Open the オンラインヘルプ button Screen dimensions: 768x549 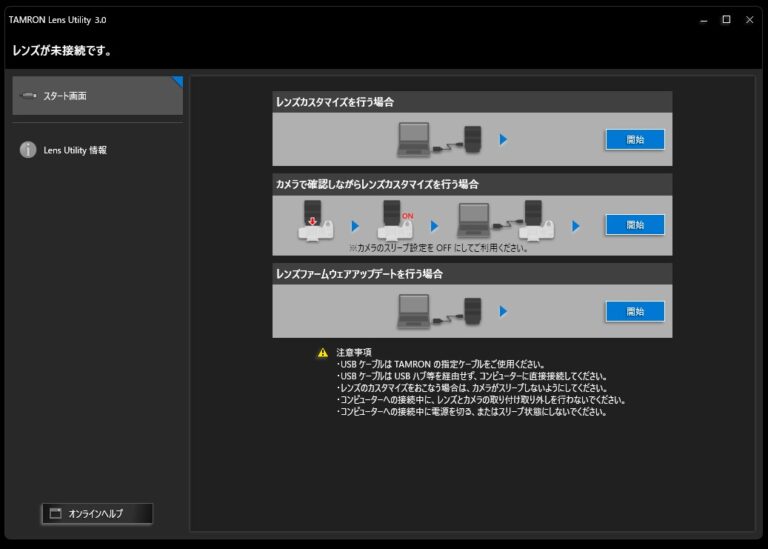[x=97, y=514]
